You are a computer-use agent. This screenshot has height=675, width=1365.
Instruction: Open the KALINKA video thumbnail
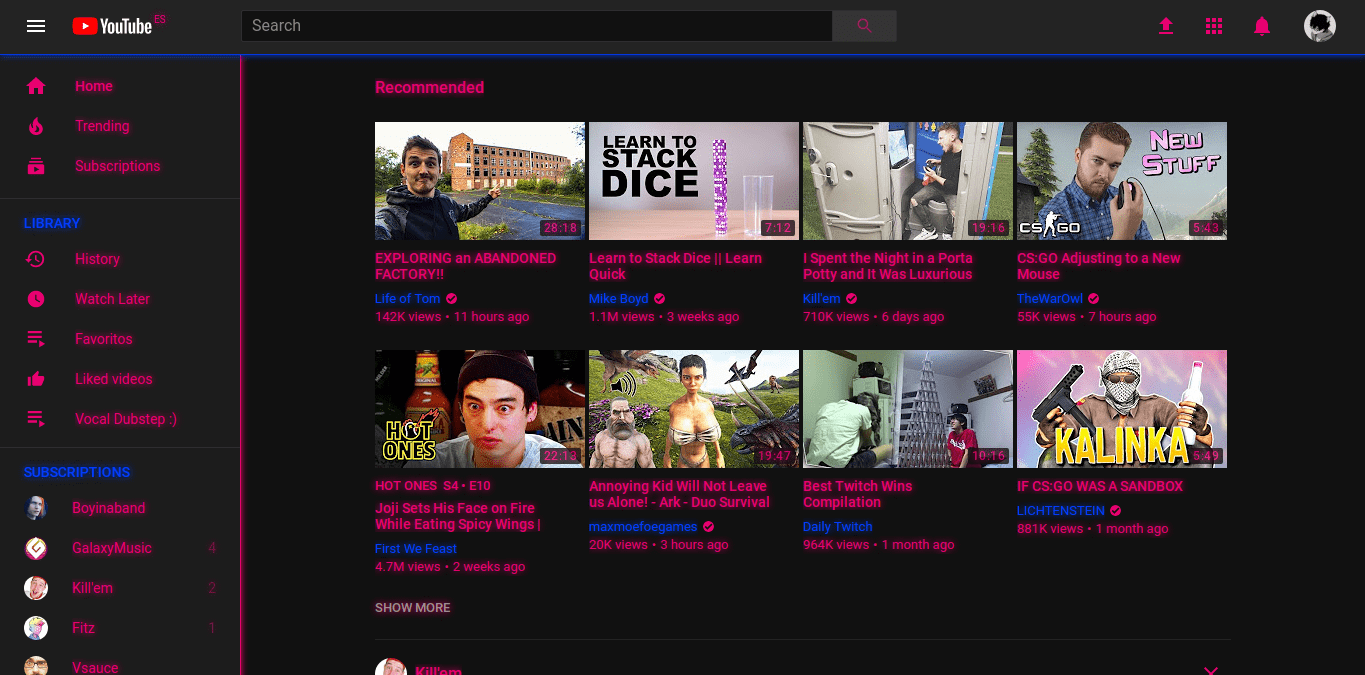(1122, 409)
